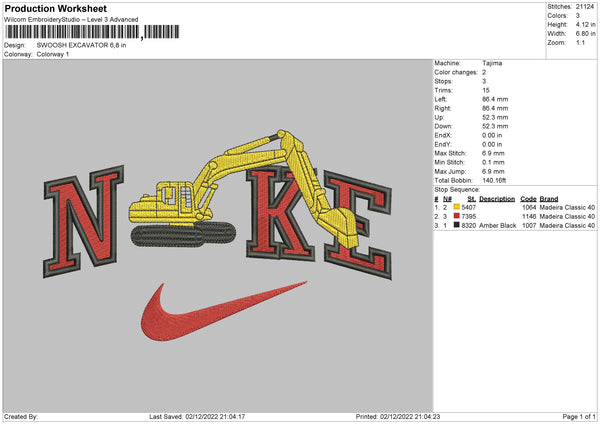Click 'Wilcom EmbroideryStudio – Level 3 Advanced' text

point(71,20)
